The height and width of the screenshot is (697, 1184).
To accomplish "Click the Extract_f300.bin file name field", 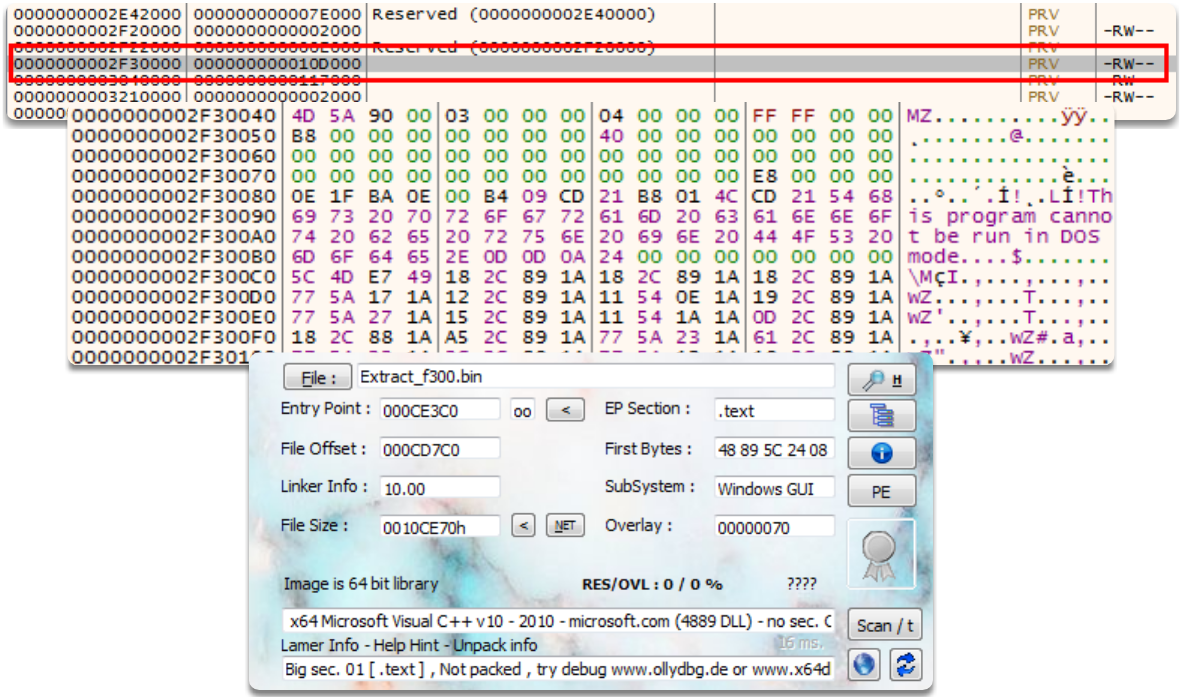I will pos(596,377).
